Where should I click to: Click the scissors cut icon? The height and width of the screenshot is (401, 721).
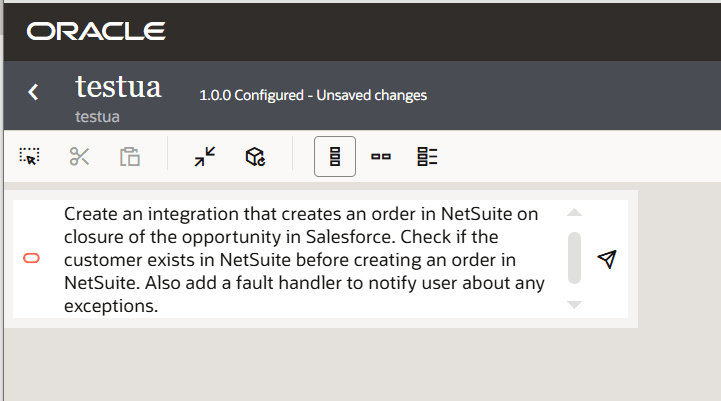pyautogui.click(x=79, y=156)
